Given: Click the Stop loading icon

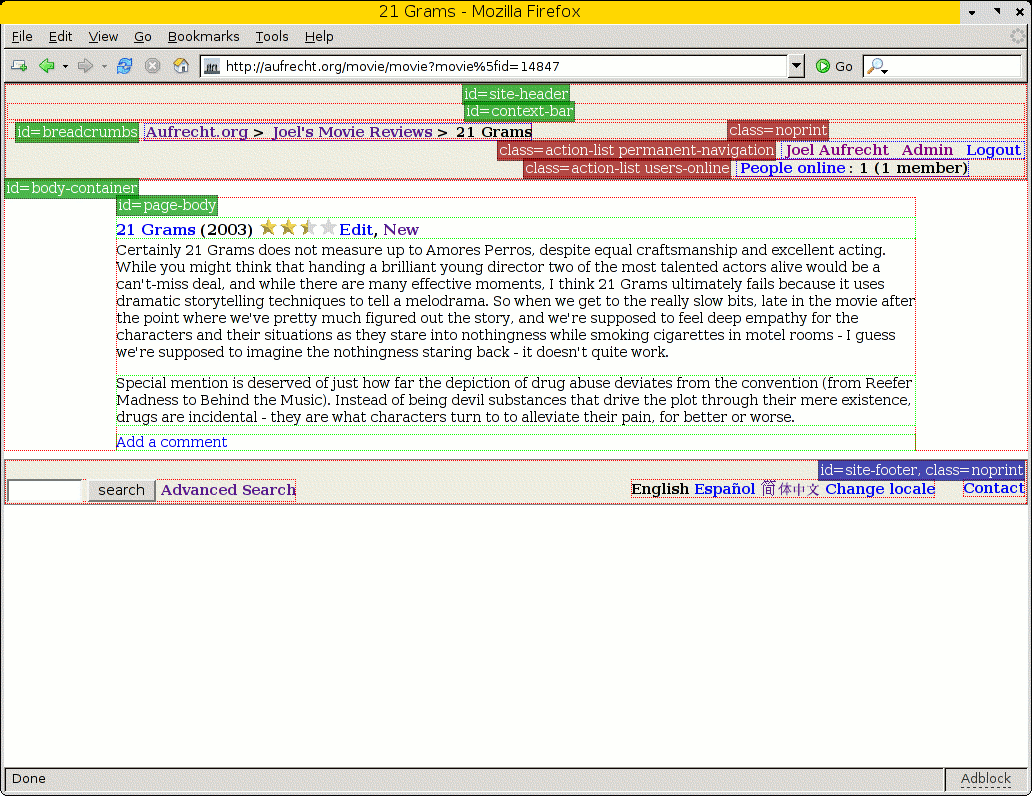Looking at the screenshot, I should [152, 66].
